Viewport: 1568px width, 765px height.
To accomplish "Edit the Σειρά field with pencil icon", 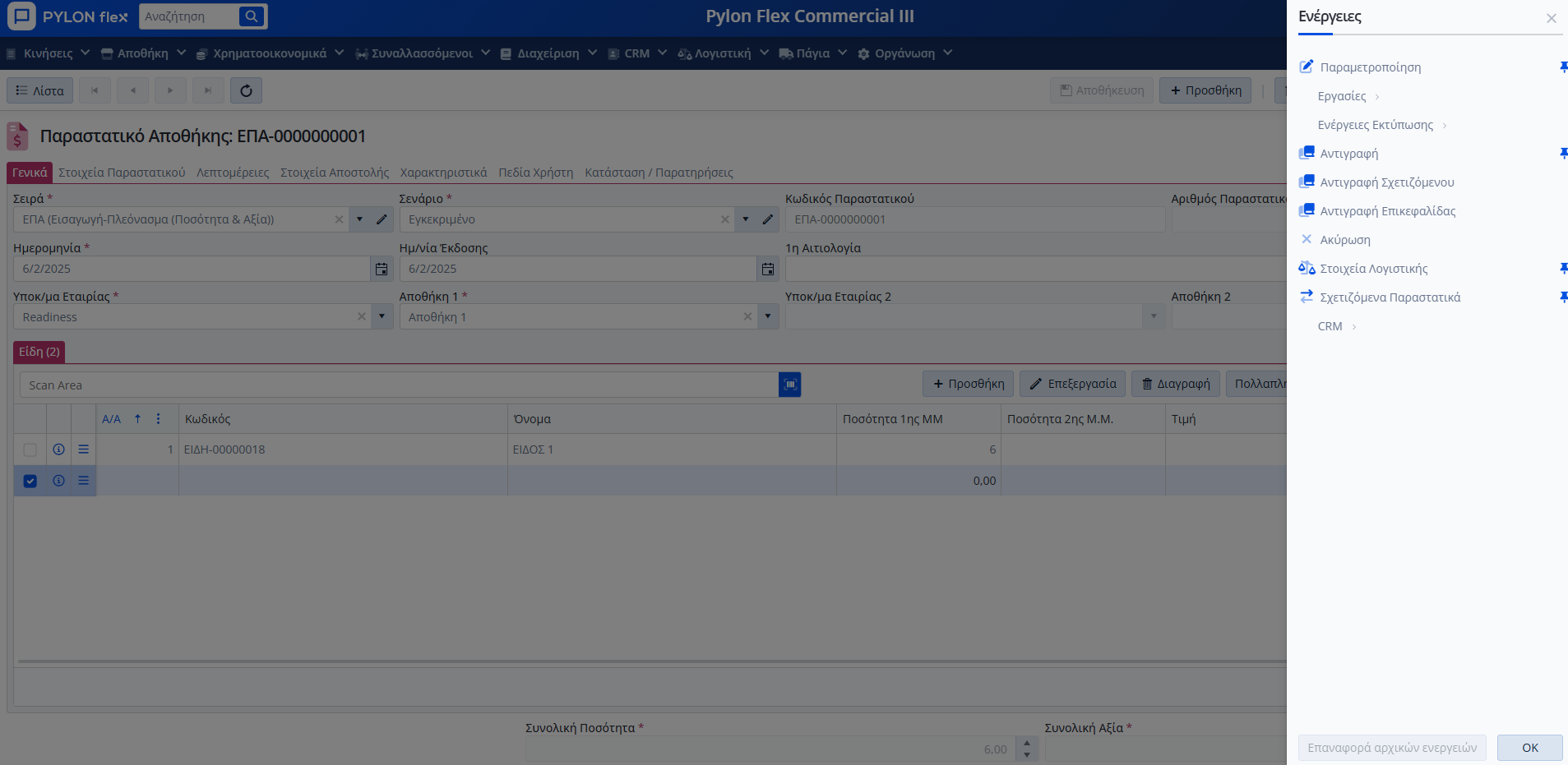I will click(x=382, y=219).
